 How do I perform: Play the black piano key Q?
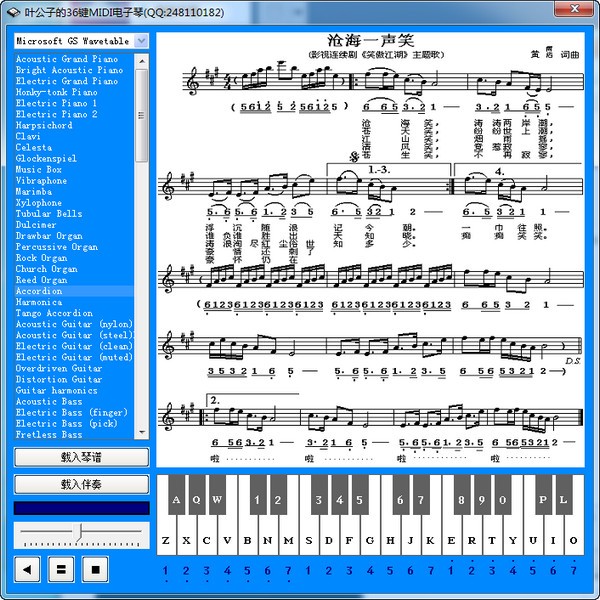point(197,495)
